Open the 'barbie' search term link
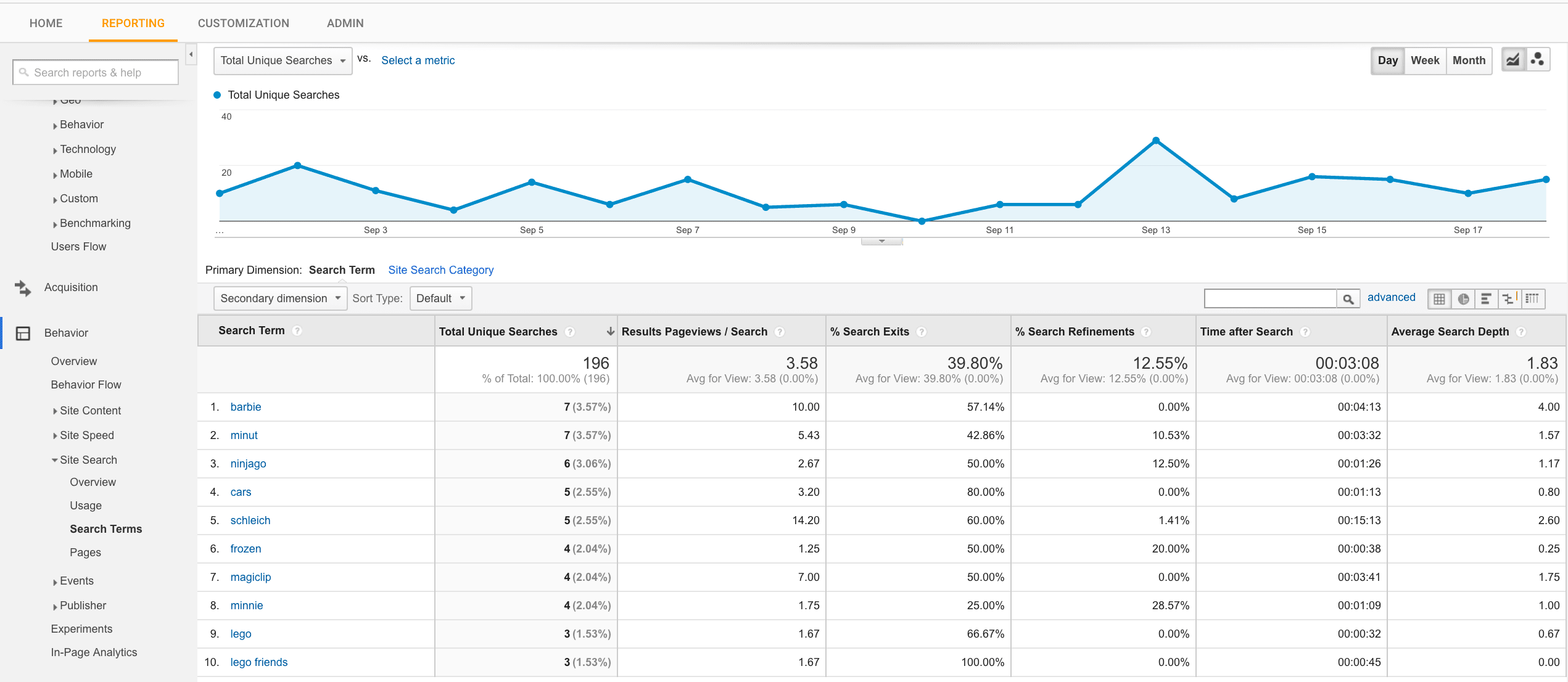This screenshot has height=682, width=1568. pos(246,407)
